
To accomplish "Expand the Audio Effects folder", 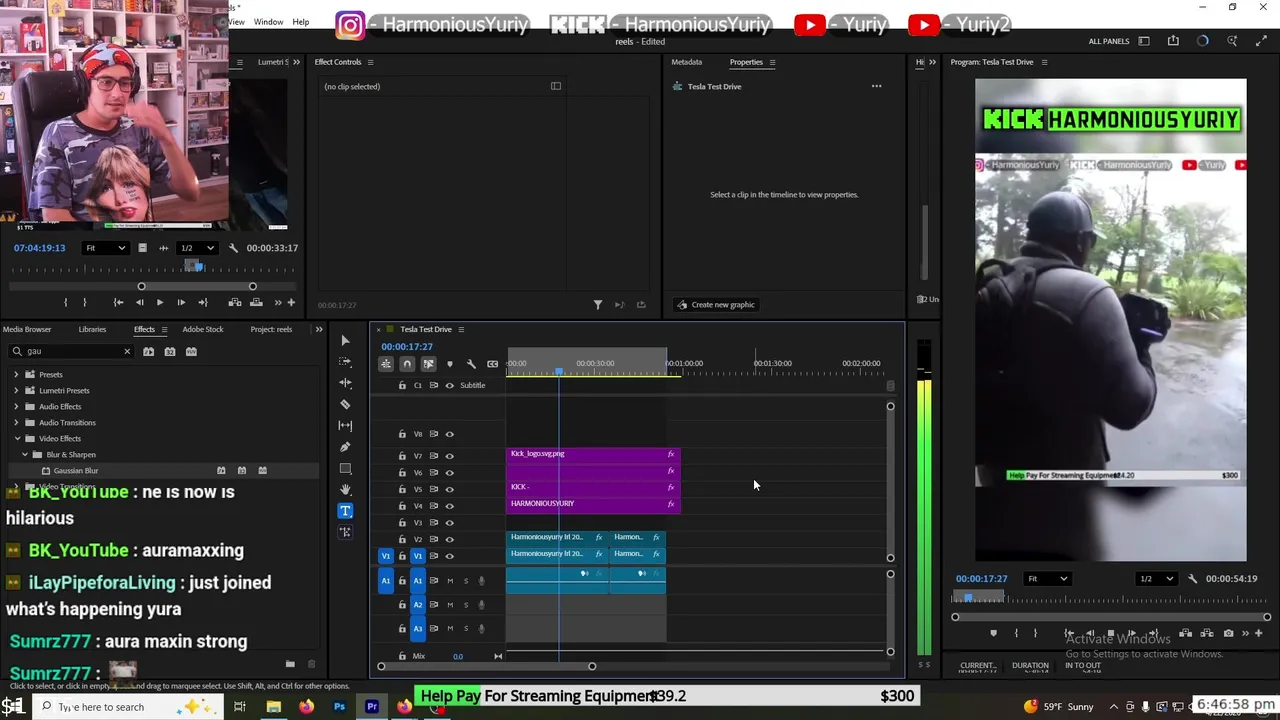I will click(x=16, y=407).
